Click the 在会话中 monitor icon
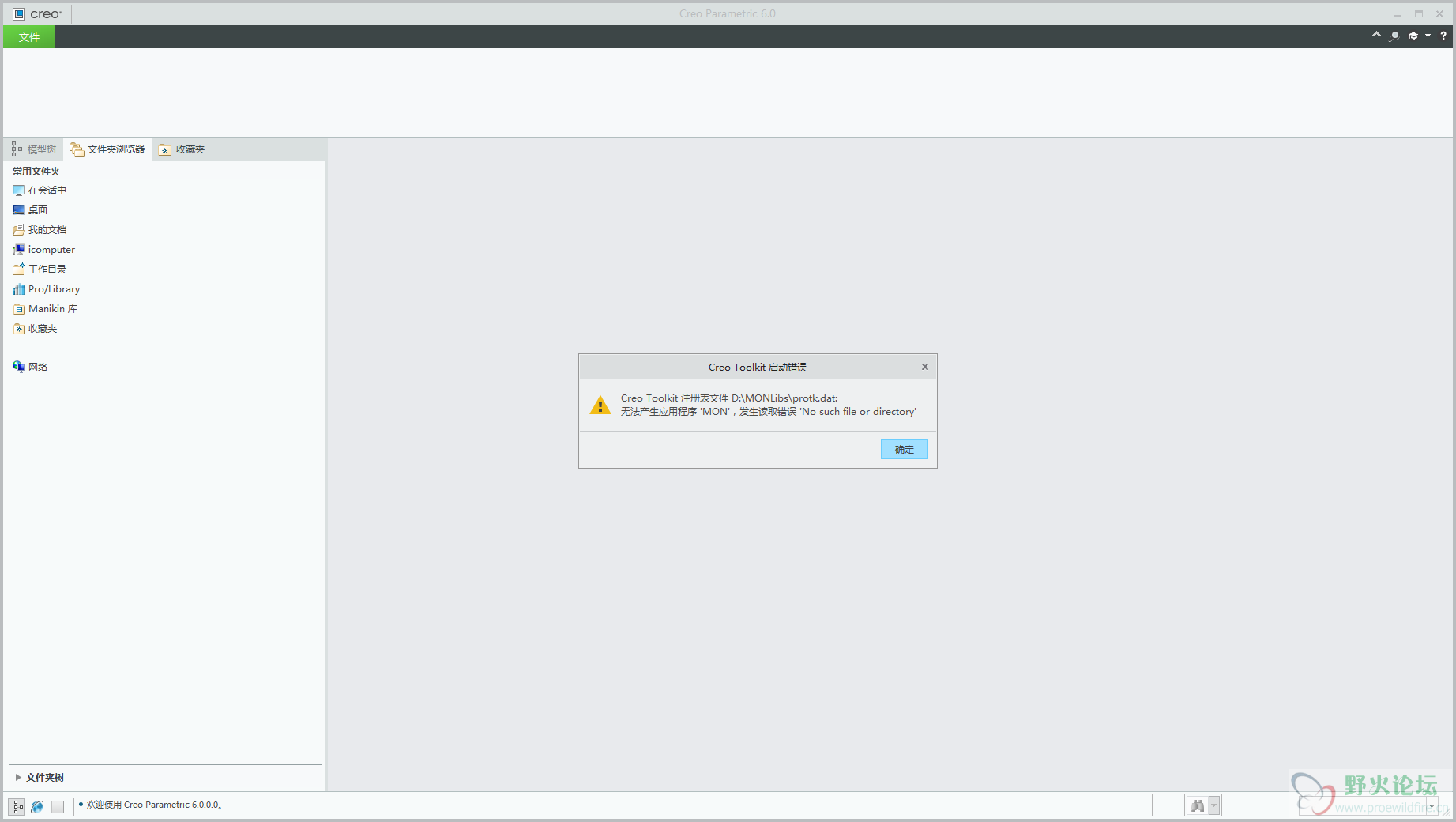Image resolution: width=1456 pixels, height=822 pixels. pyautogui.click(x=19, y=190)
